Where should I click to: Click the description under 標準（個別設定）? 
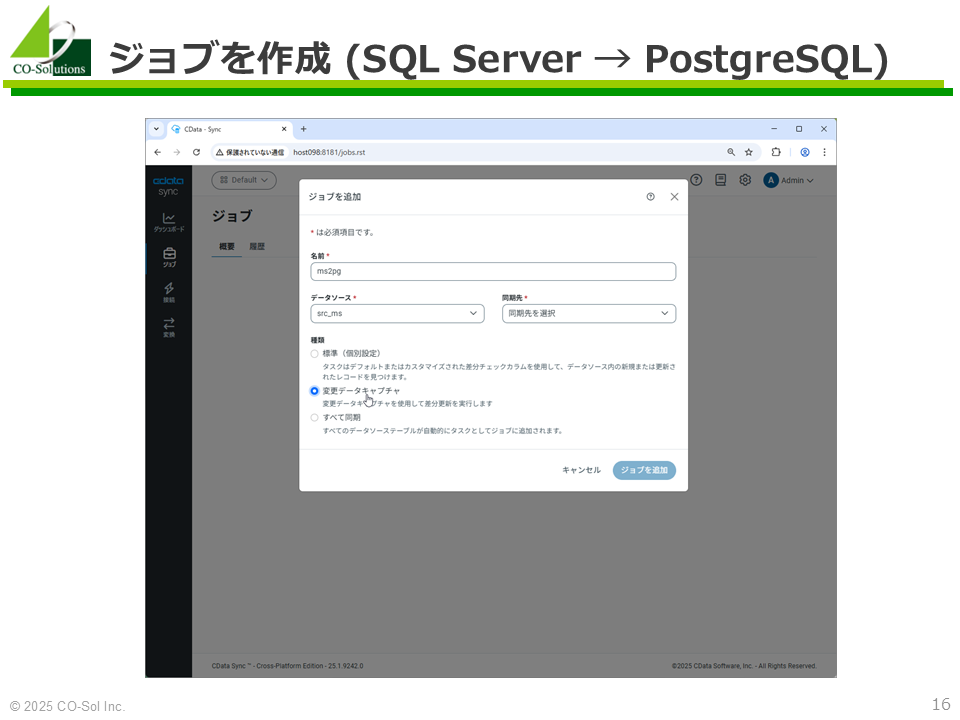coord(499,372)
